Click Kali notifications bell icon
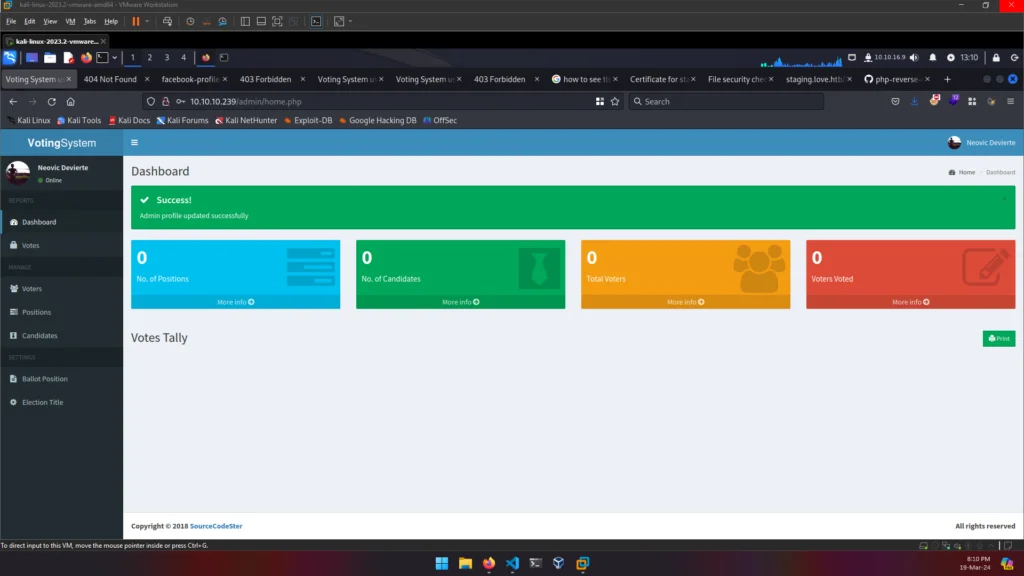1024x576 pixels. click(933, 57)
